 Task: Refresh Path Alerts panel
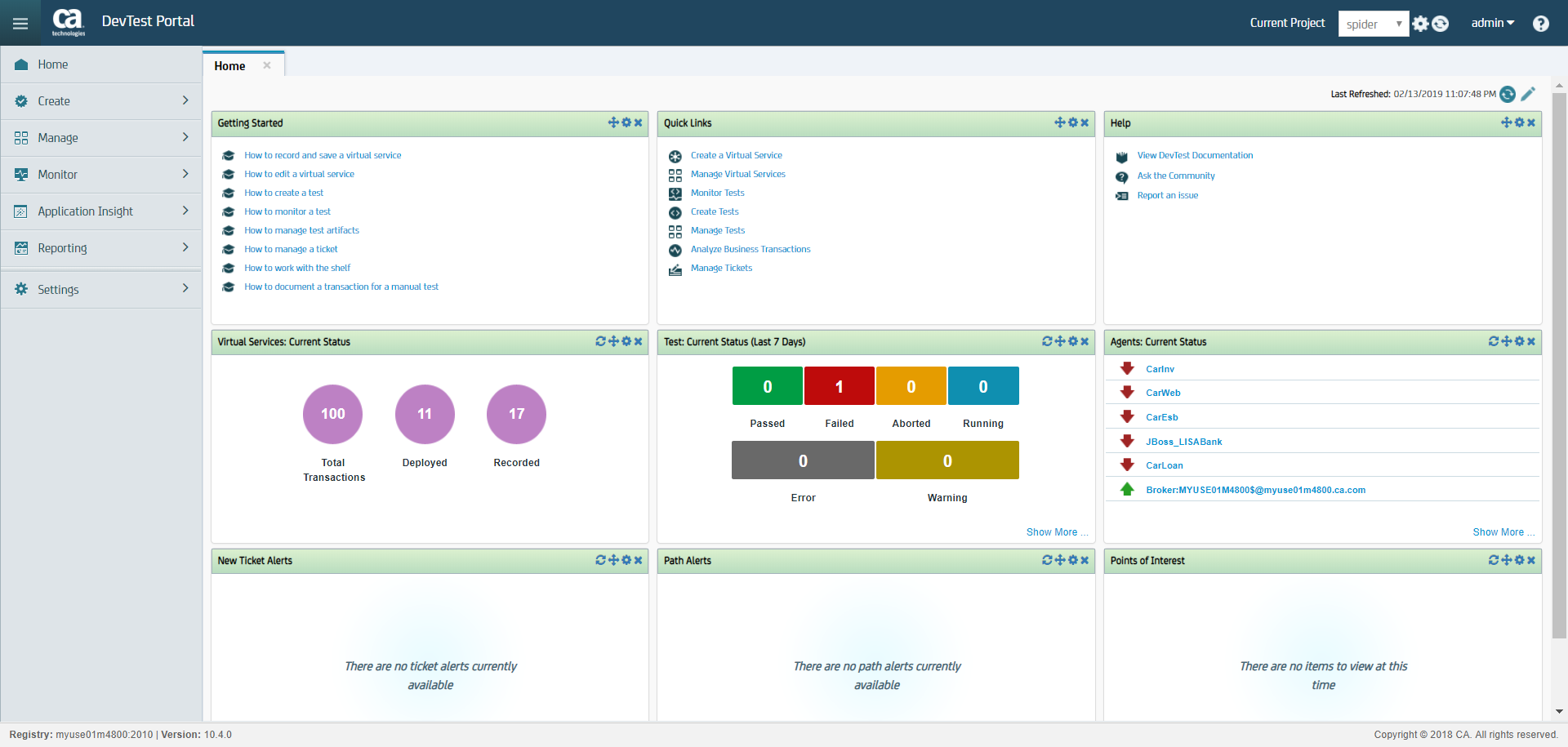click(1047, 560)
